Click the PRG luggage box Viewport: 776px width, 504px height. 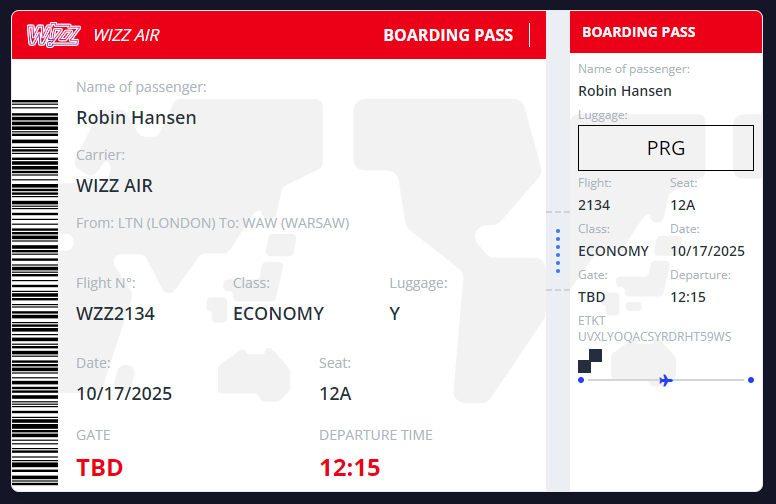point(666,148)
